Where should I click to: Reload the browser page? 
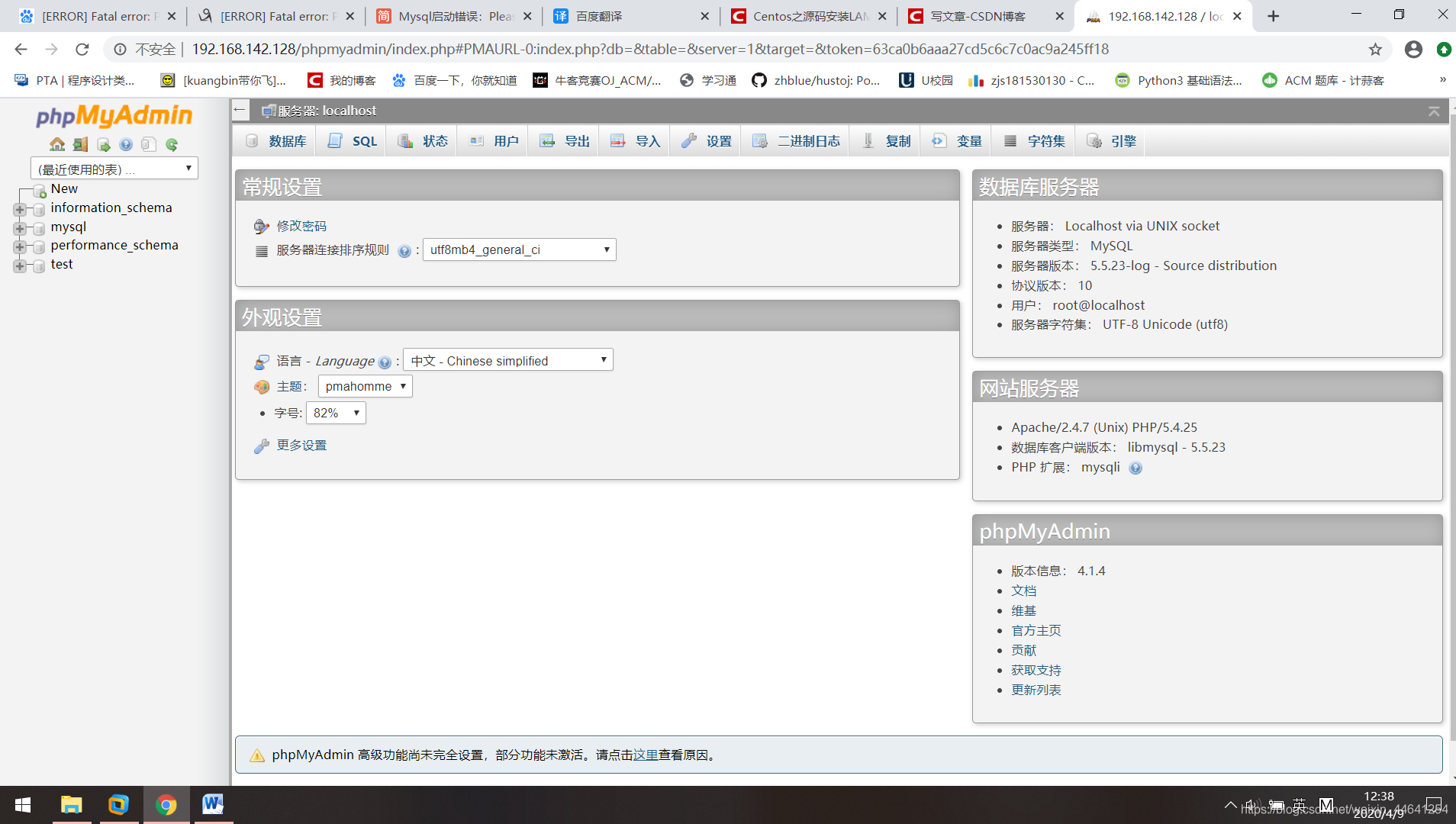point(82,50)
